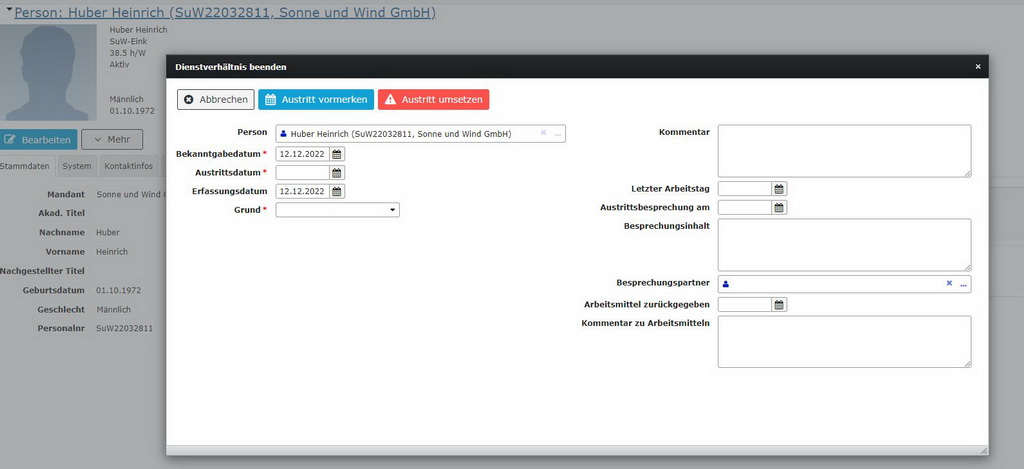
Task: Click the person icon in Besprechungspartner field
Action: [726, 284]
